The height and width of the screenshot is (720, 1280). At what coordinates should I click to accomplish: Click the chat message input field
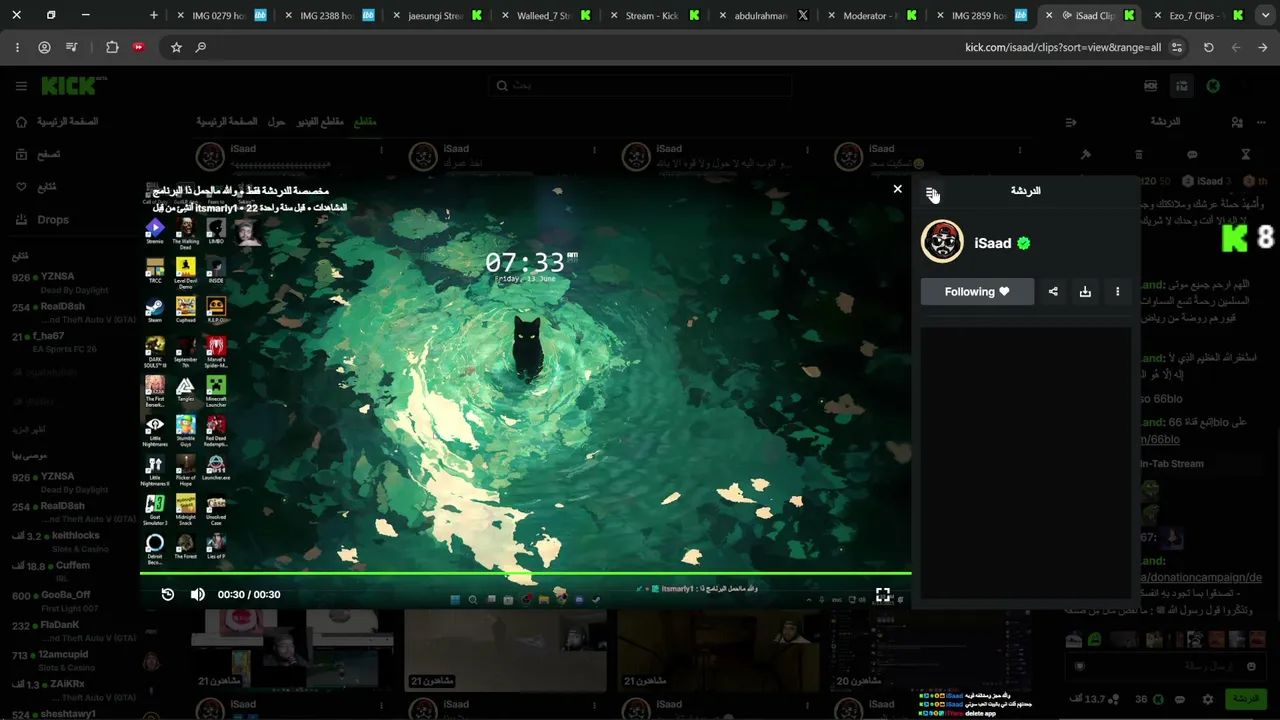tap(1167, 666)
